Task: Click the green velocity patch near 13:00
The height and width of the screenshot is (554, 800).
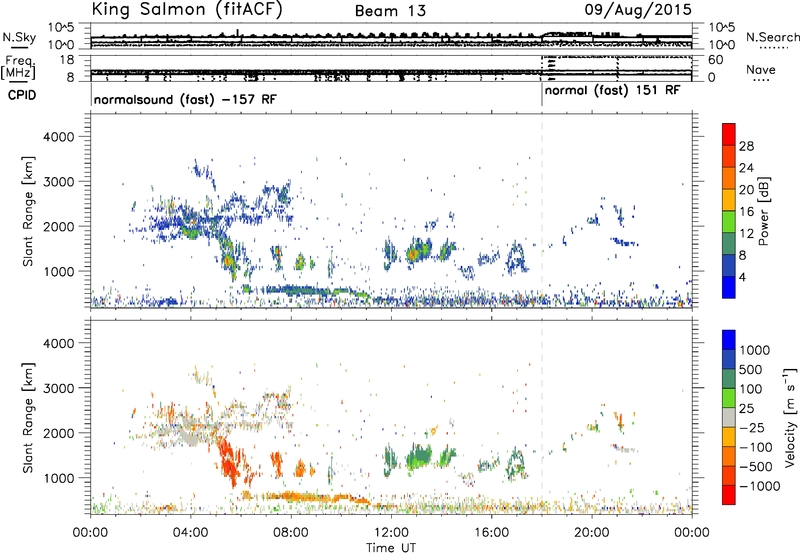Action: click(x=419, y=457)
